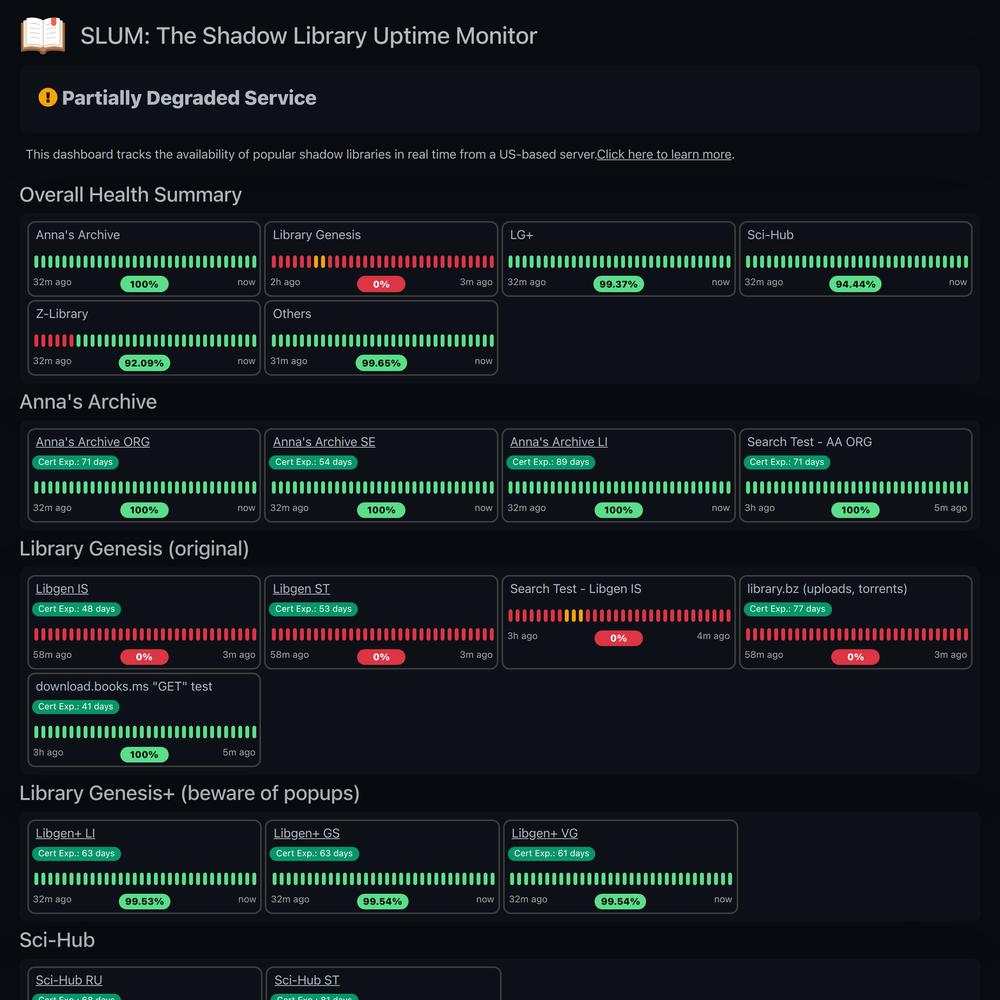Open the Sci-Hub ST link
Image resolution: width=1000 pixels, height=1000 pixels.
pos(307,980)
